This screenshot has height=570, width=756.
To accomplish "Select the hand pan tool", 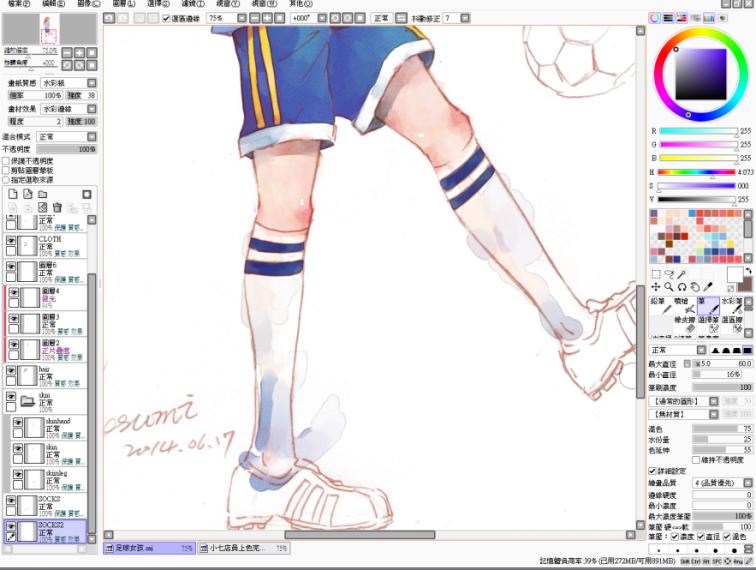I will (x=695, y=287).
